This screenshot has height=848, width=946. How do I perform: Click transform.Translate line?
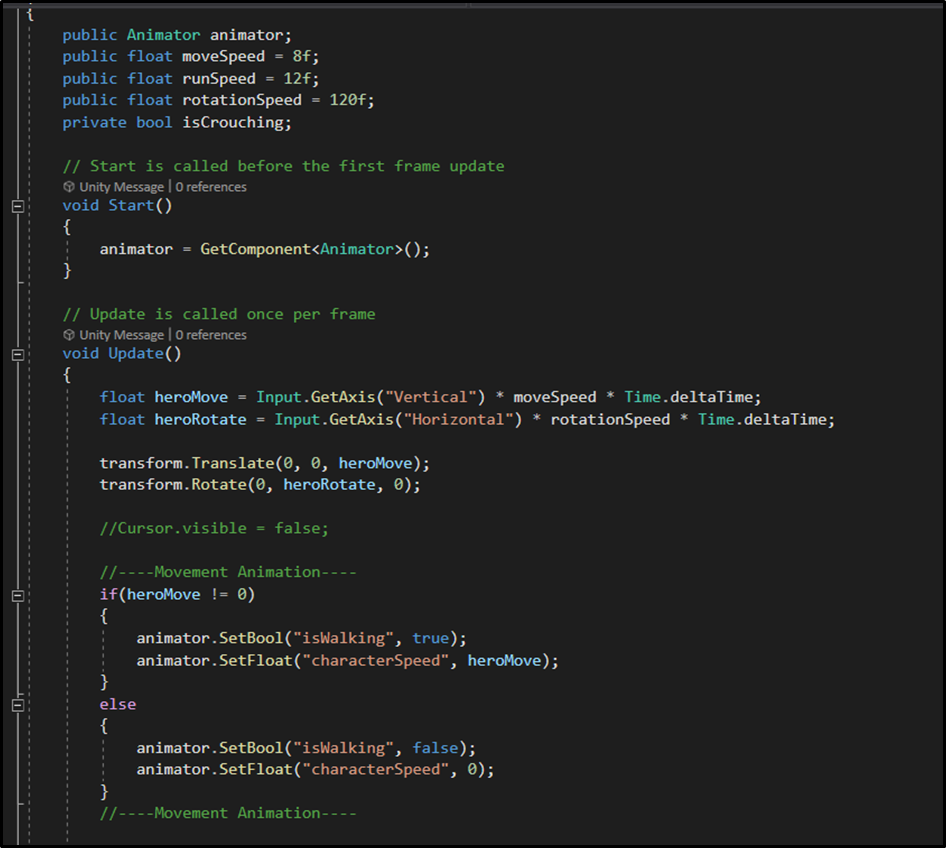(264, 463)
